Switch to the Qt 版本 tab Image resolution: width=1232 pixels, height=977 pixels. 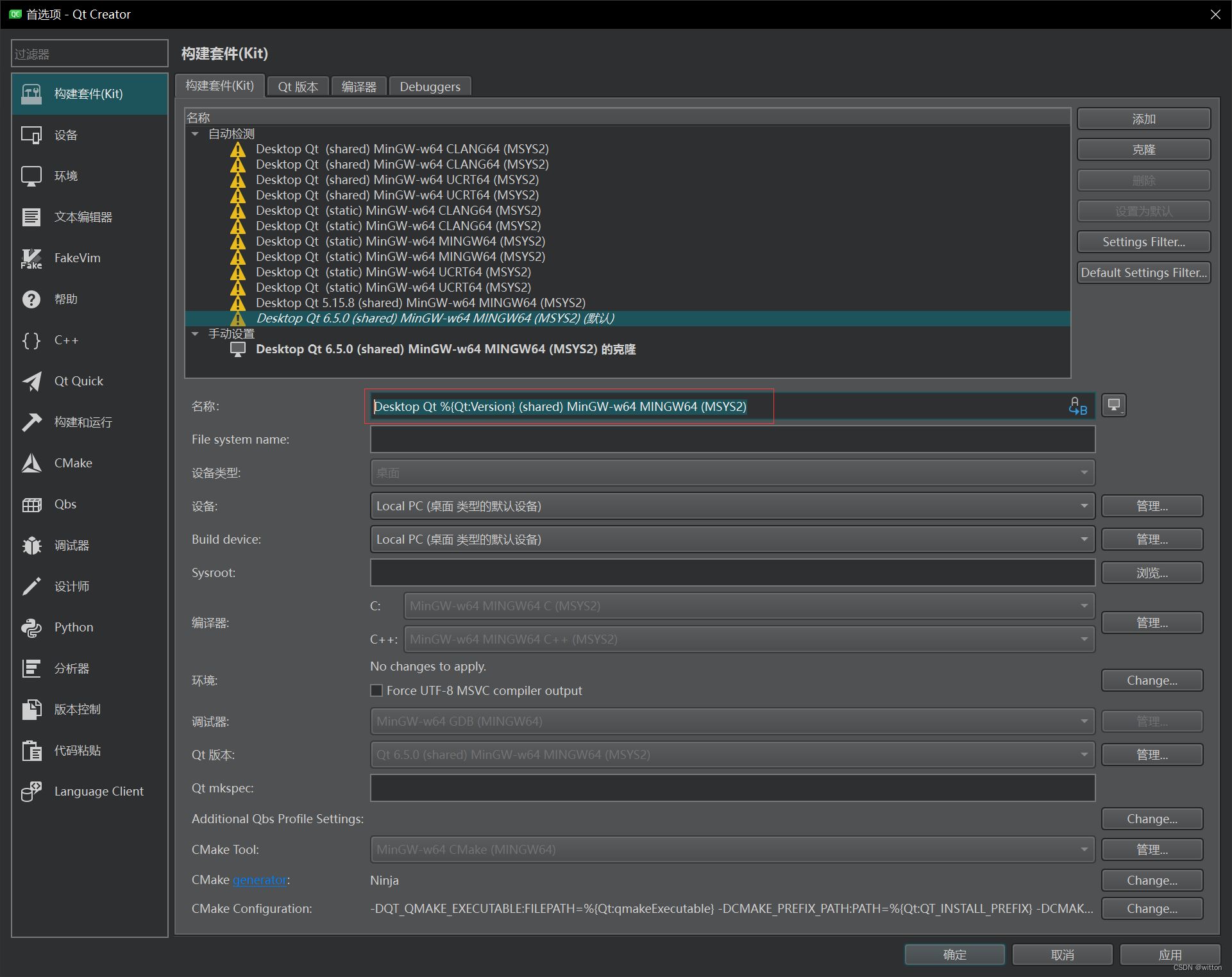tap(298, 87)
